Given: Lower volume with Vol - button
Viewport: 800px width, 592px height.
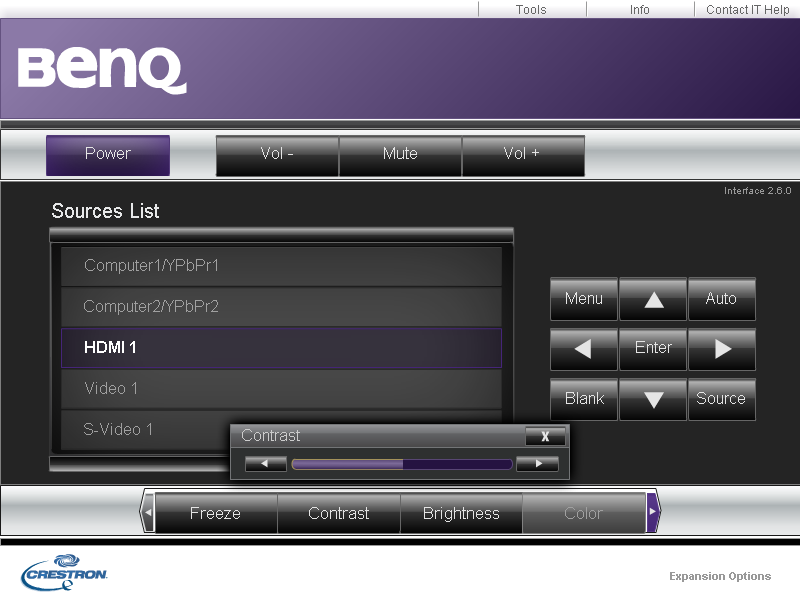Looking at the screenshot, I should click(x=277, y=156).
